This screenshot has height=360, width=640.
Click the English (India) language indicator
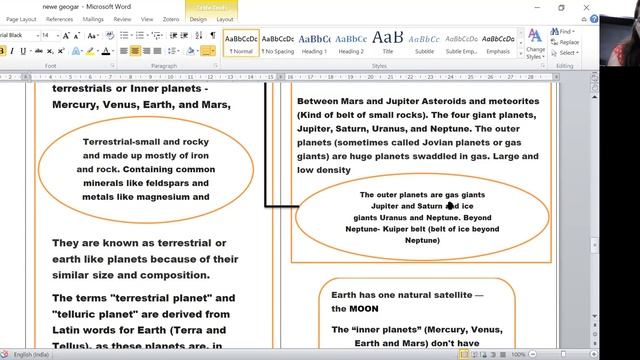point(31,355)
